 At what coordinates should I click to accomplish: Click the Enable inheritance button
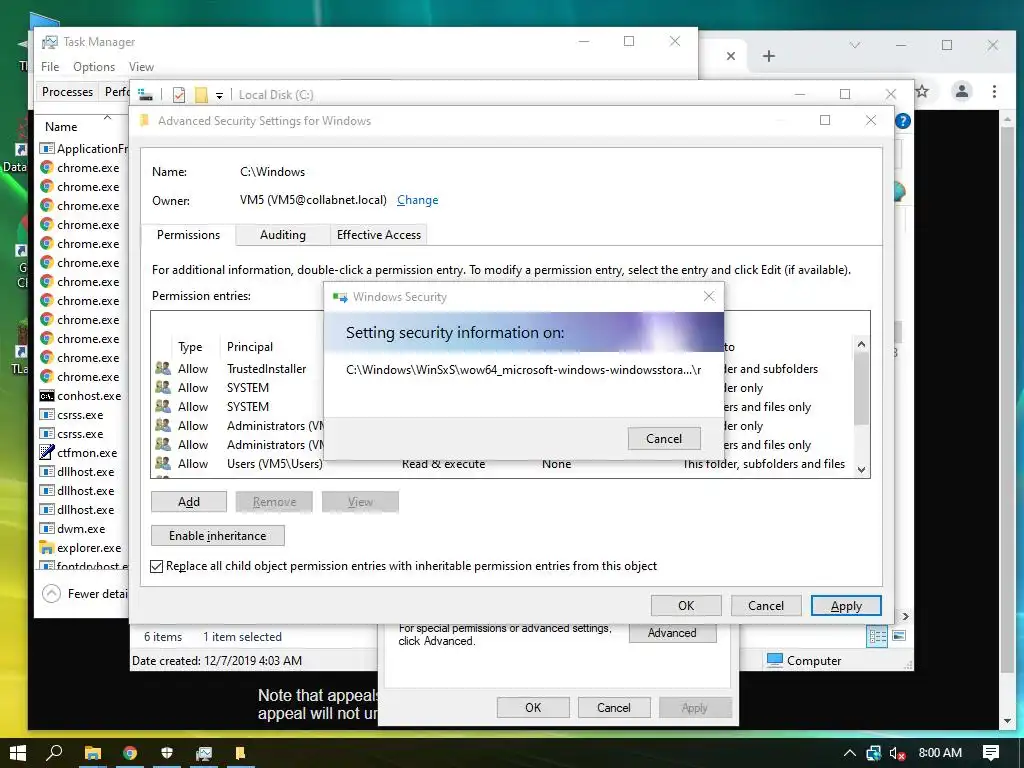click(217, 536)
